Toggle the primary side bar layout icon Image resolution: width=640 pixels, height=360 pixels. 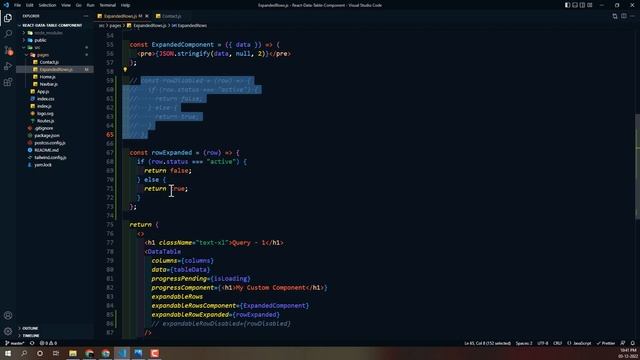pyautogui.click(x=568, y=5)
